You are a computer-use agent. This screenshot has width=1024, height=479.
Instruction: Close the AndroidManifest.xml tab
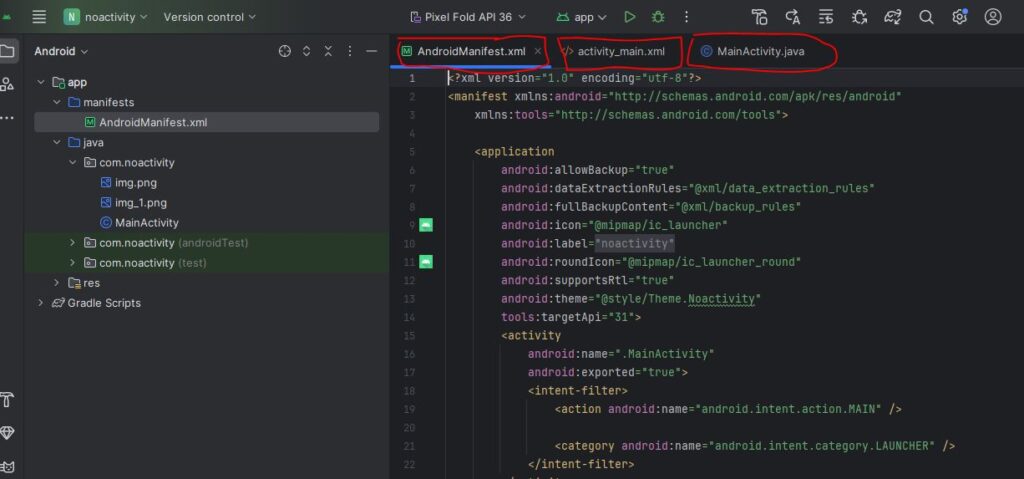[x=538, y=51]
